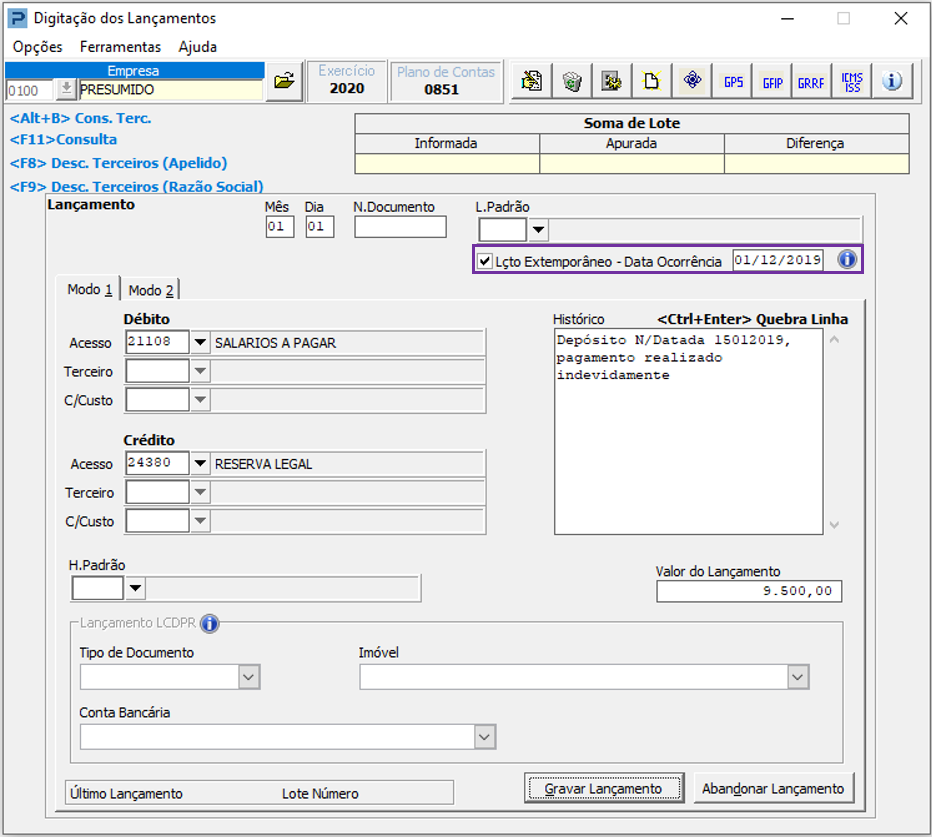The height and width of the screenshot is (837, 932).
Task: Click the recycle bin toolbar icon
Action: click(572, 81)
